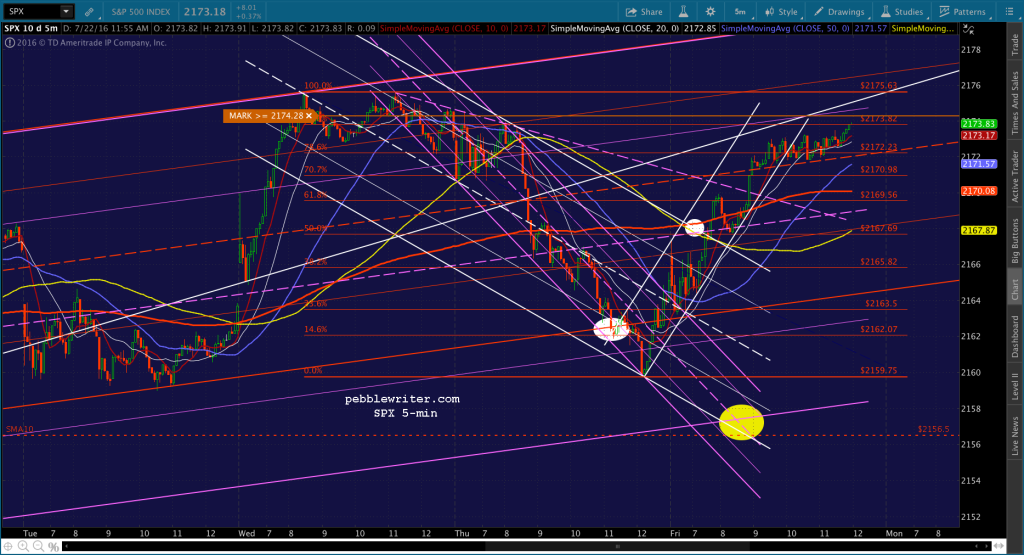Click the copyright info exclamation icon
Viewport: 1024px width, 555px height.
pos(9,43)
